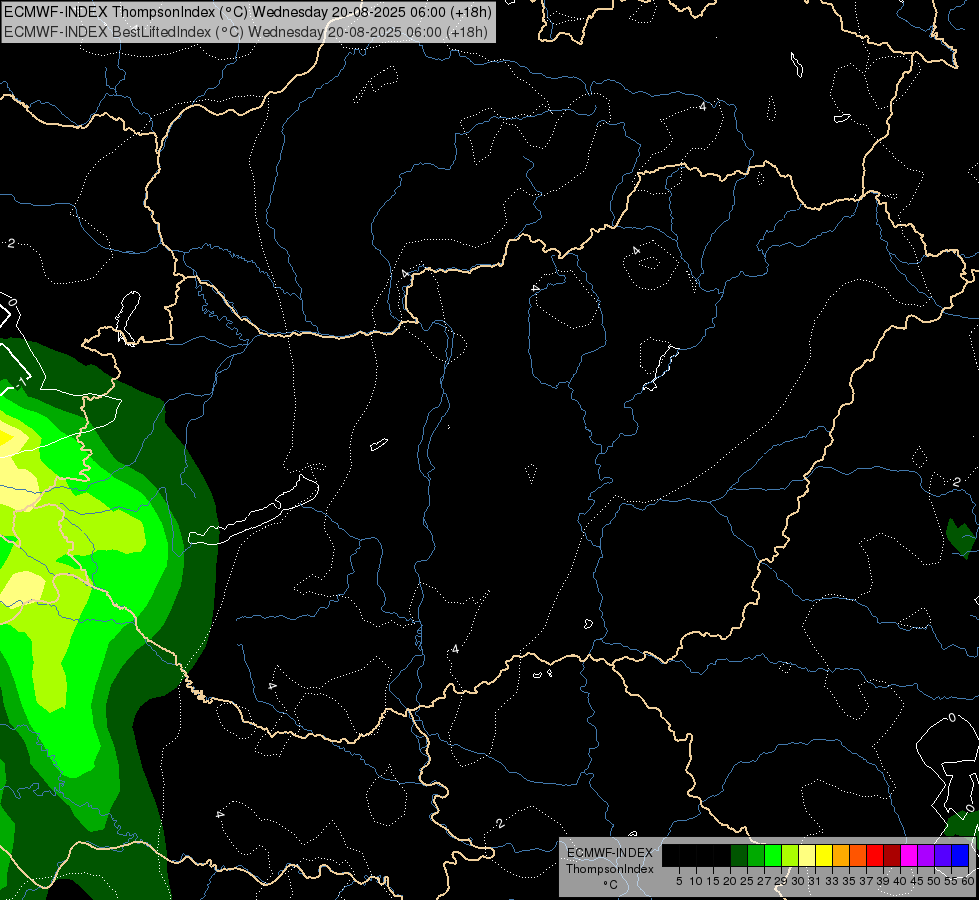Click the legend scale value 31
Viewport: 979px width, 900px height.
click(x=815, y=881)
